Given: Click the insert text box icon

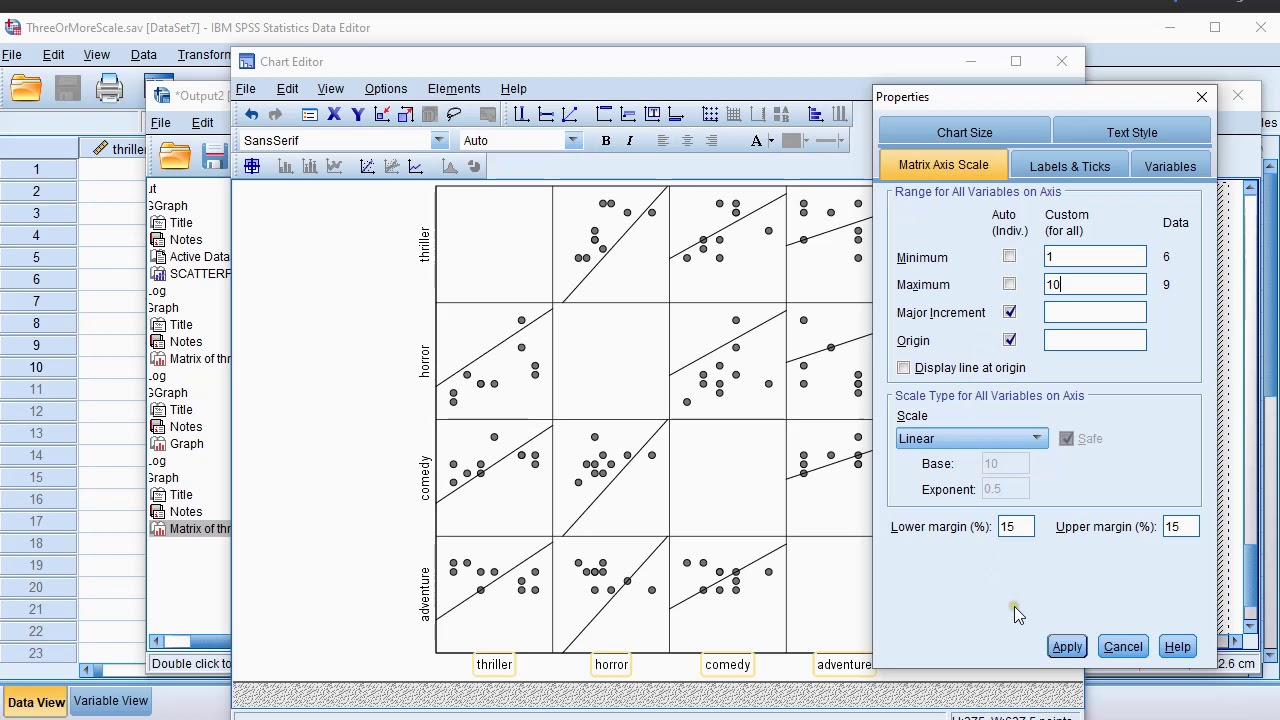Looking at the screenshot, I should point(652,114).
